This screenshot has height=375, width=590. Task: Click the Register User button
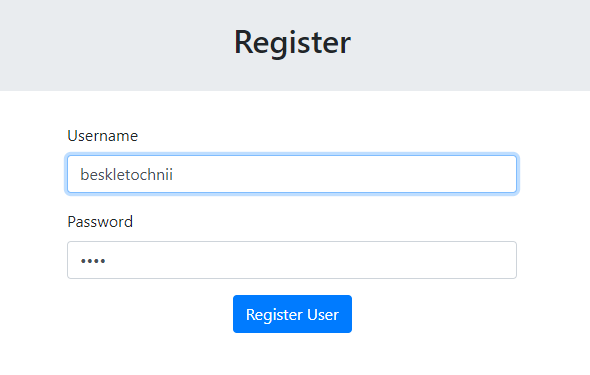292,314
